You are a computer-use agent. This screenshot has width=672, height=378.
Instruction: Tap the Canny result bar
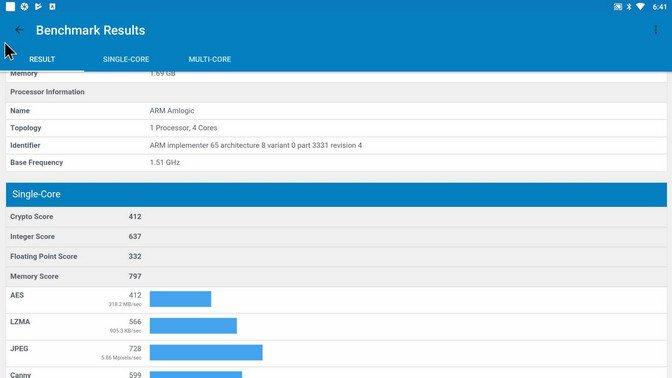(196, 375)
